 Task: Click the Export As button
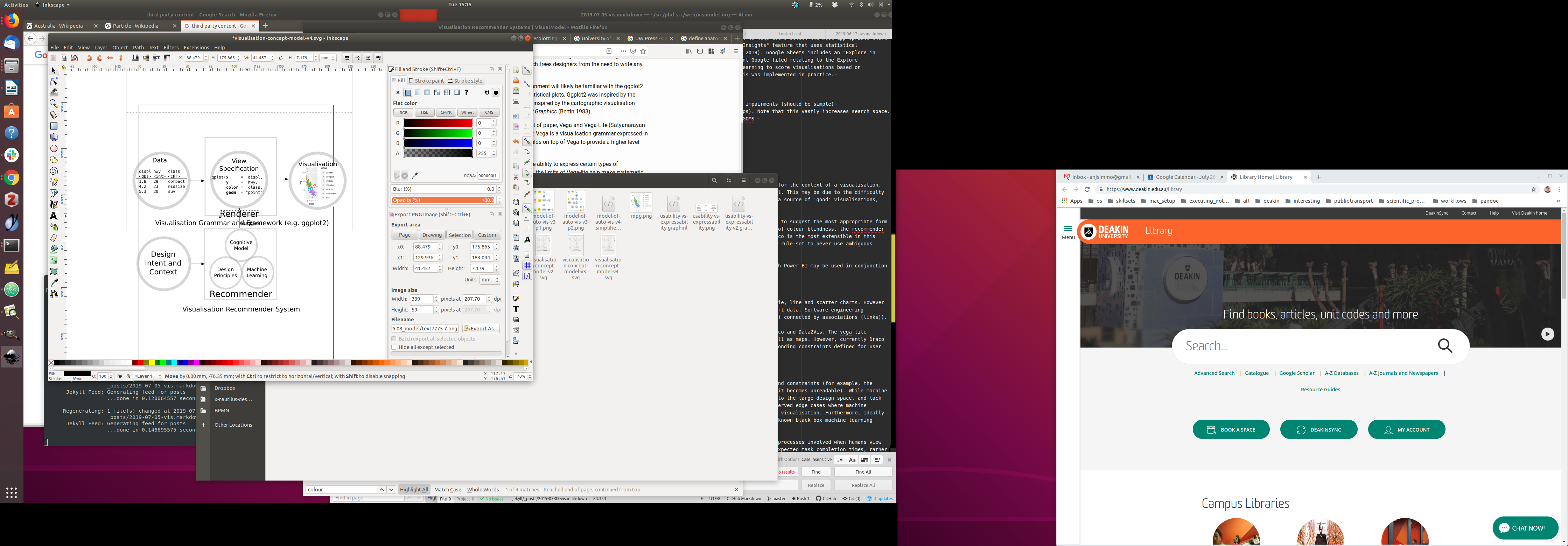pyautogui.click(x=481, y=329)
